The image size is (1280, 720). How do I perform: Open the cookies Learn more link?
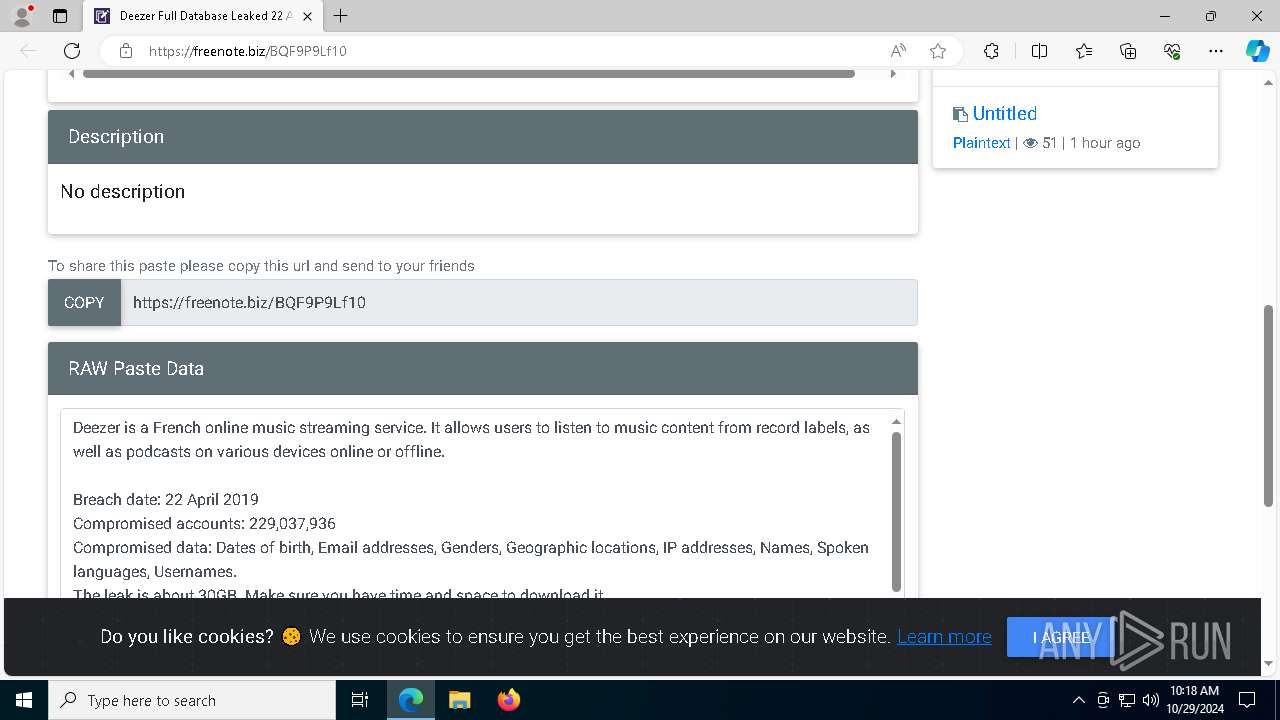[x=944, y=636]
